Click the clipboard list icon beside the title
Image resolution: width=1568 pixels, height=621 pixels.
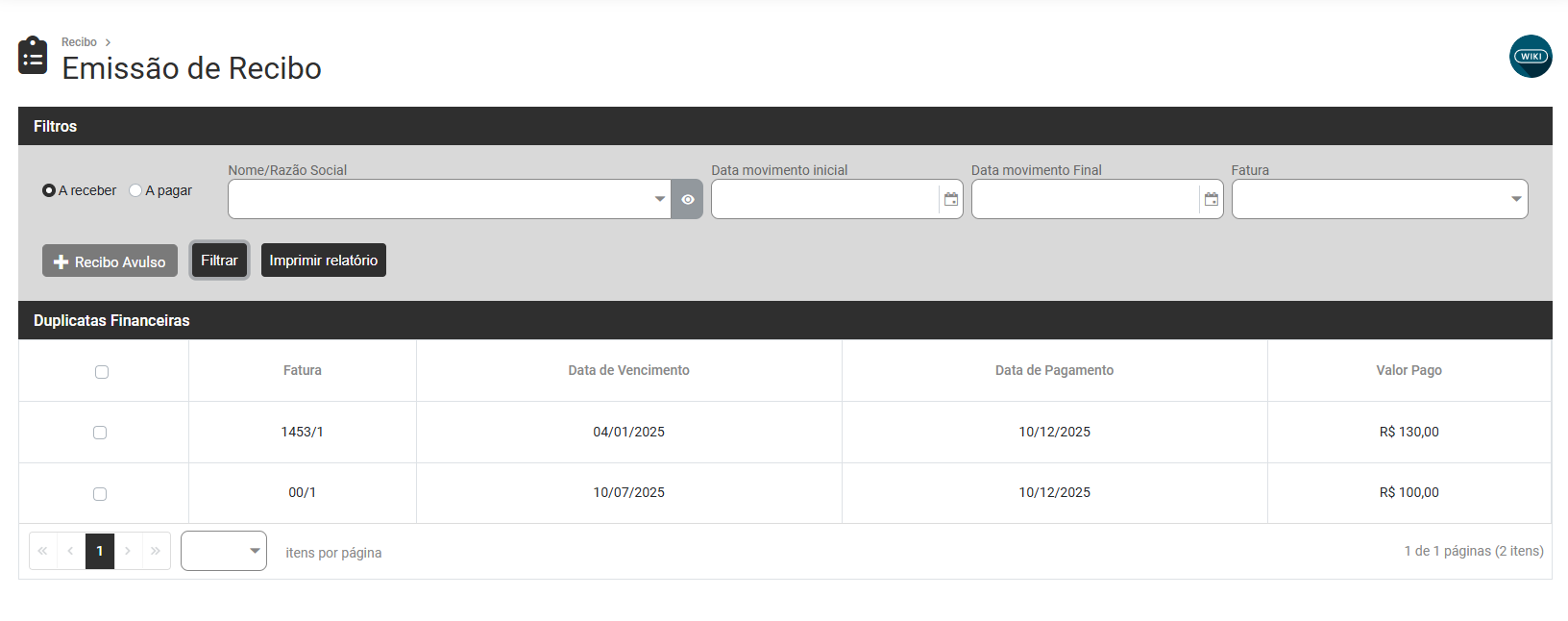point(33,56)
